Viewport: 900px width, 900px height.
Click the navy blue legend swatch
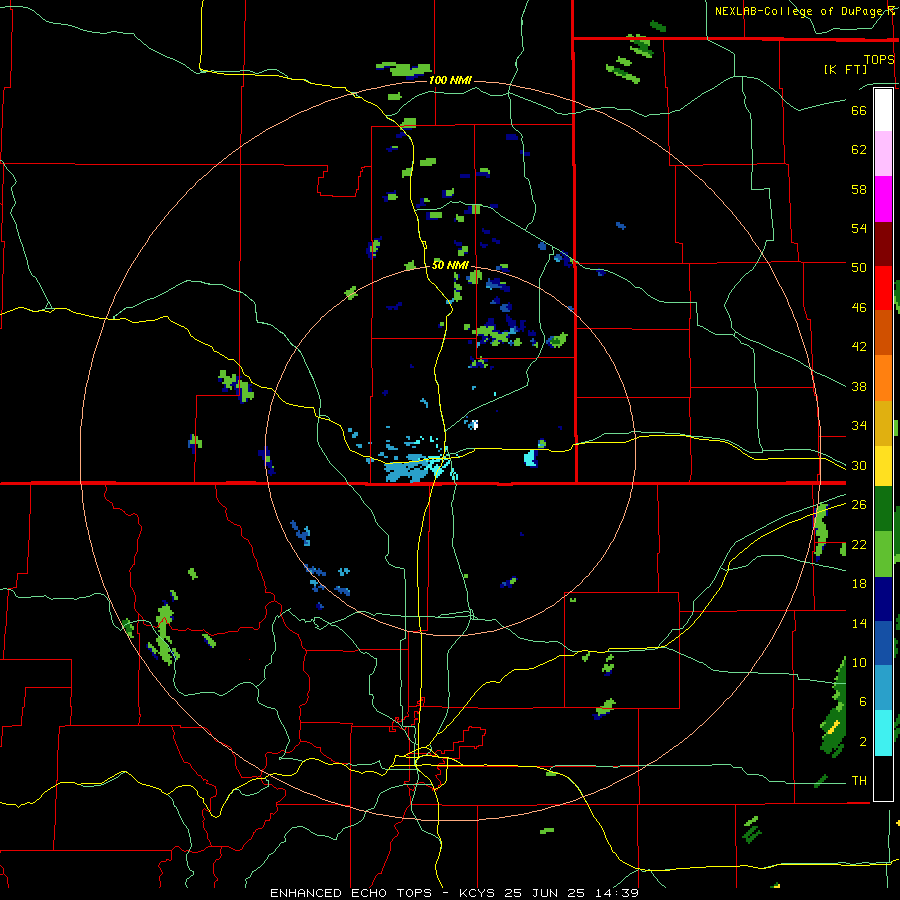(883, 599)
